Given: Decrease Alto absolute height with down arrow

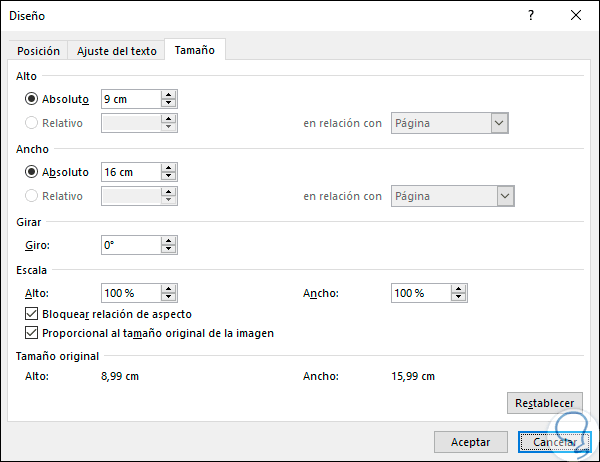Looking at the screenshot, I should (x=169, y=103).
